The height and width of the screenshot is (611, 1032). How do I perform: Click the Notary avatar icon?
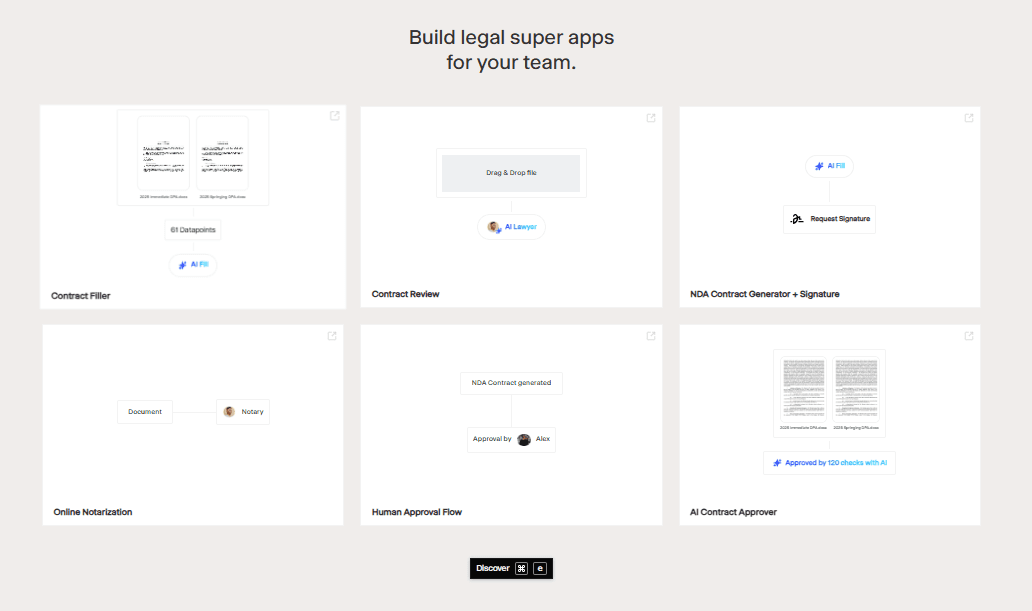pyautogui.click(x=229, y=412)
